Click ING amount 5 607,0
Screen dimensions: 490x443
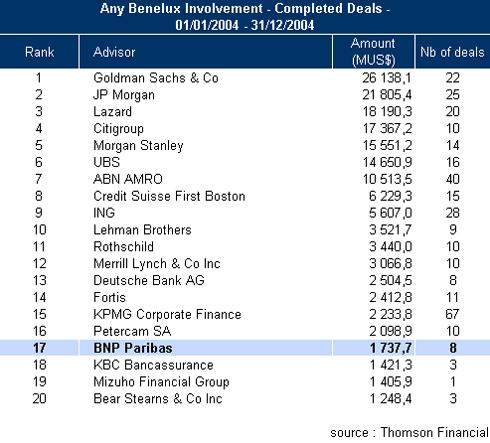click(x=390, y=213)
